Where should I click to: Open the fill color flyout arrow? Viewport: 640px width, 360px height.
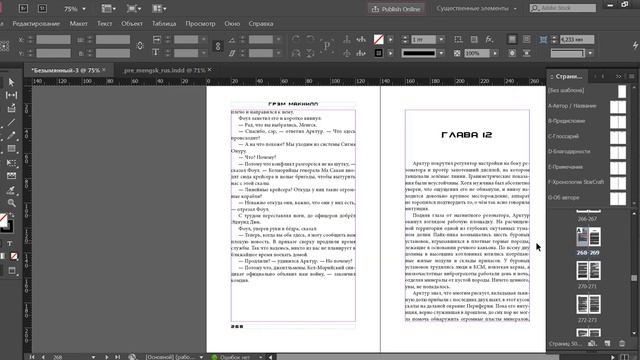point(391,40)
